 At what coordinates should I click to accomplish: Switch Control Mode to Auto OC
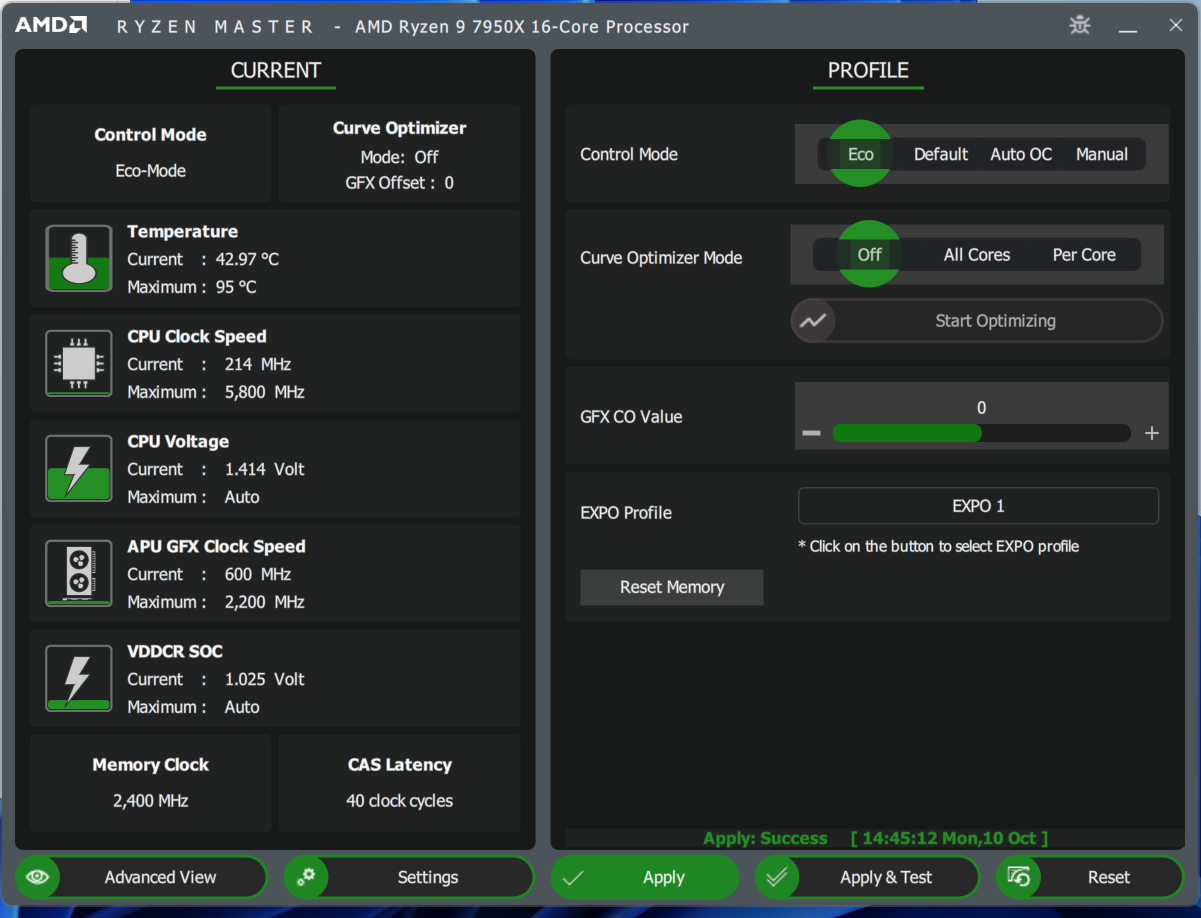(1021, 154)
